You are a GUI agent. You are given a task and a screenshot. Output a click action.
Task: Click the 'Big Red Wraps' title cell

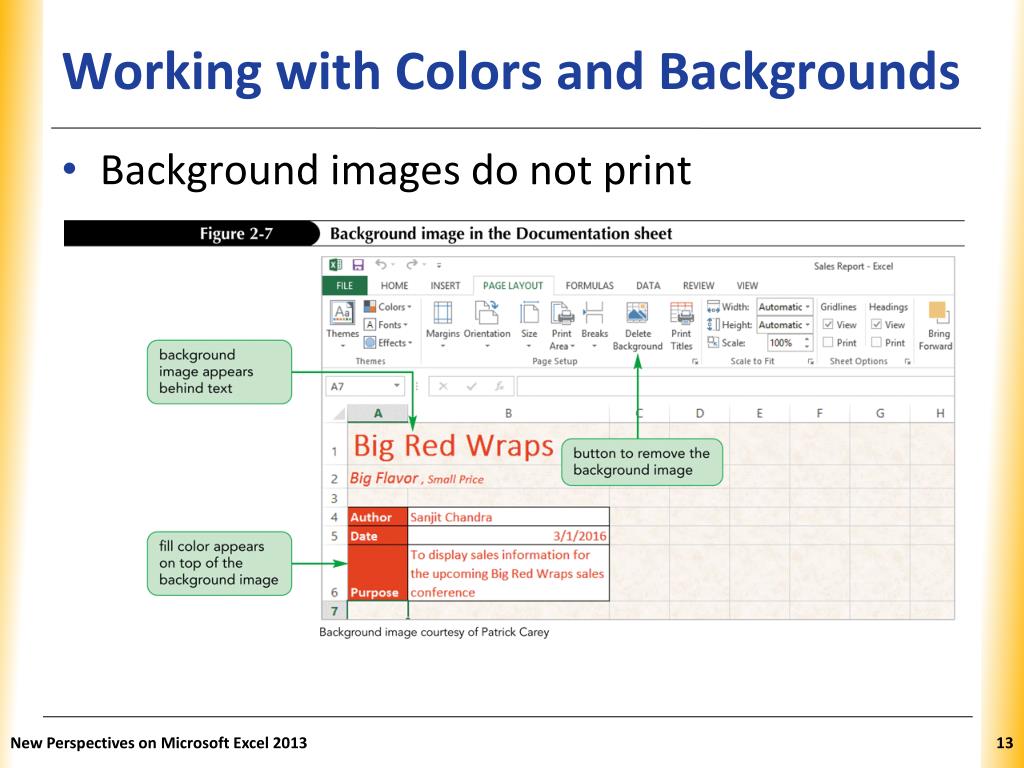(453, 446)
